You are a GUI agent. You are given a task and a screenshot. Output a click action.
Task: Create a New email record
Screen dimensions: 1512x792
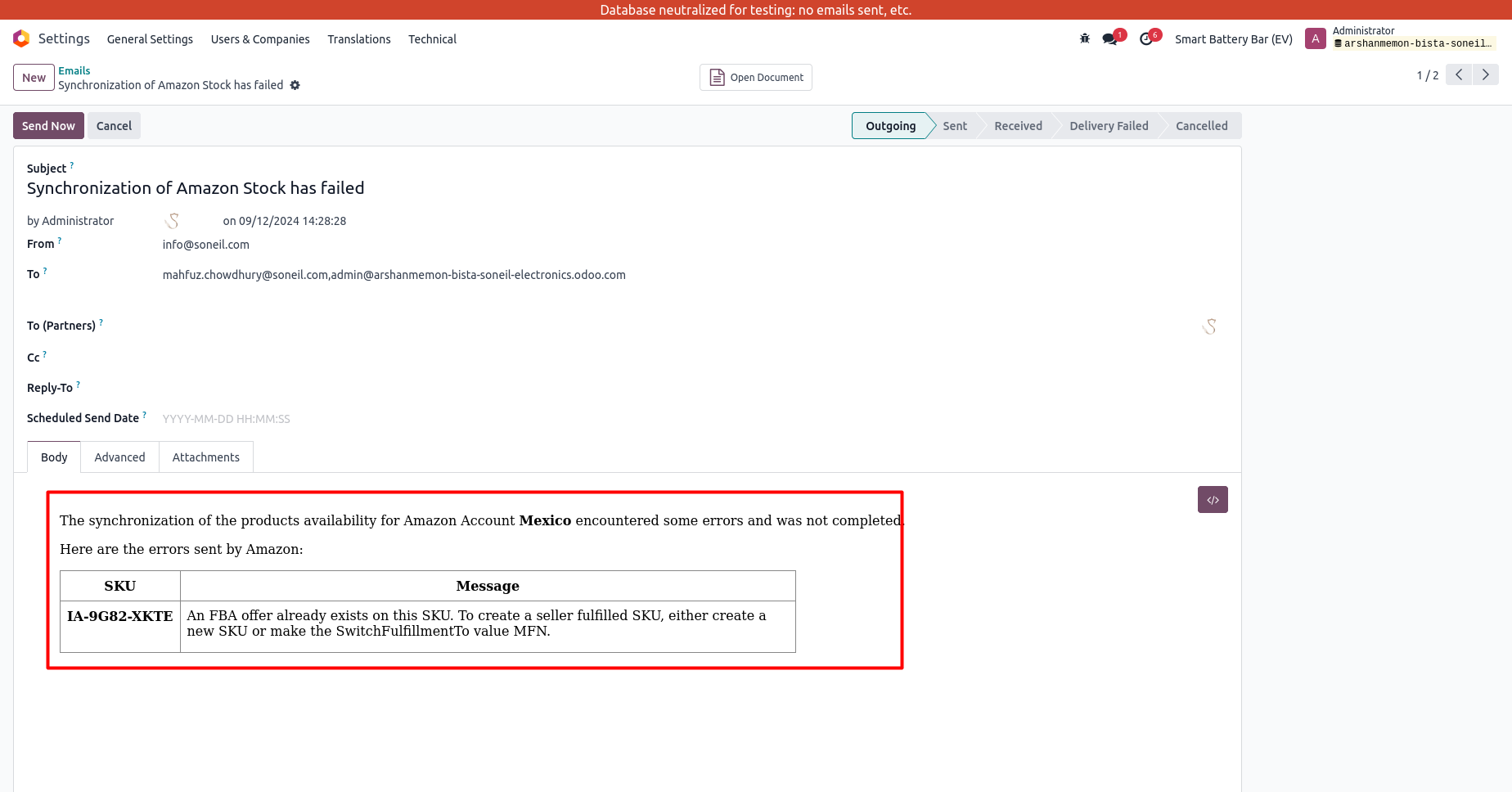(x=34, y=78)
